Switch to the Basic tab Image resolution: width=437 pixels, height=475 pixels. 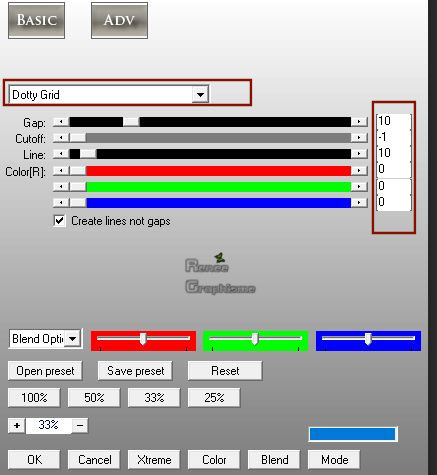tap(36, 20)
